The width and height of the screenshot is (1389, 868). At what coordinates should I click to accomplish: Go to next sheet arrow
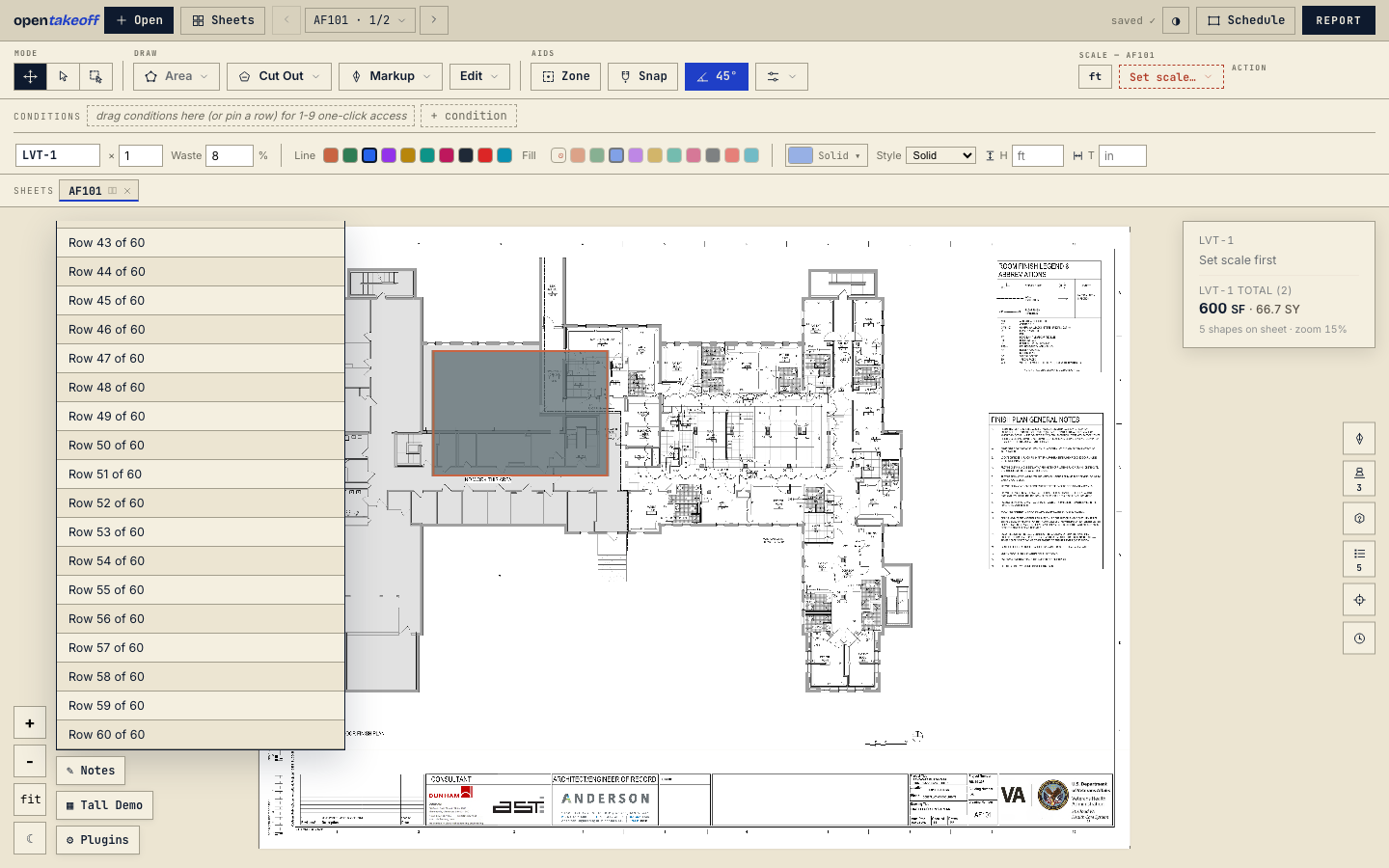(x=434, y=20)
